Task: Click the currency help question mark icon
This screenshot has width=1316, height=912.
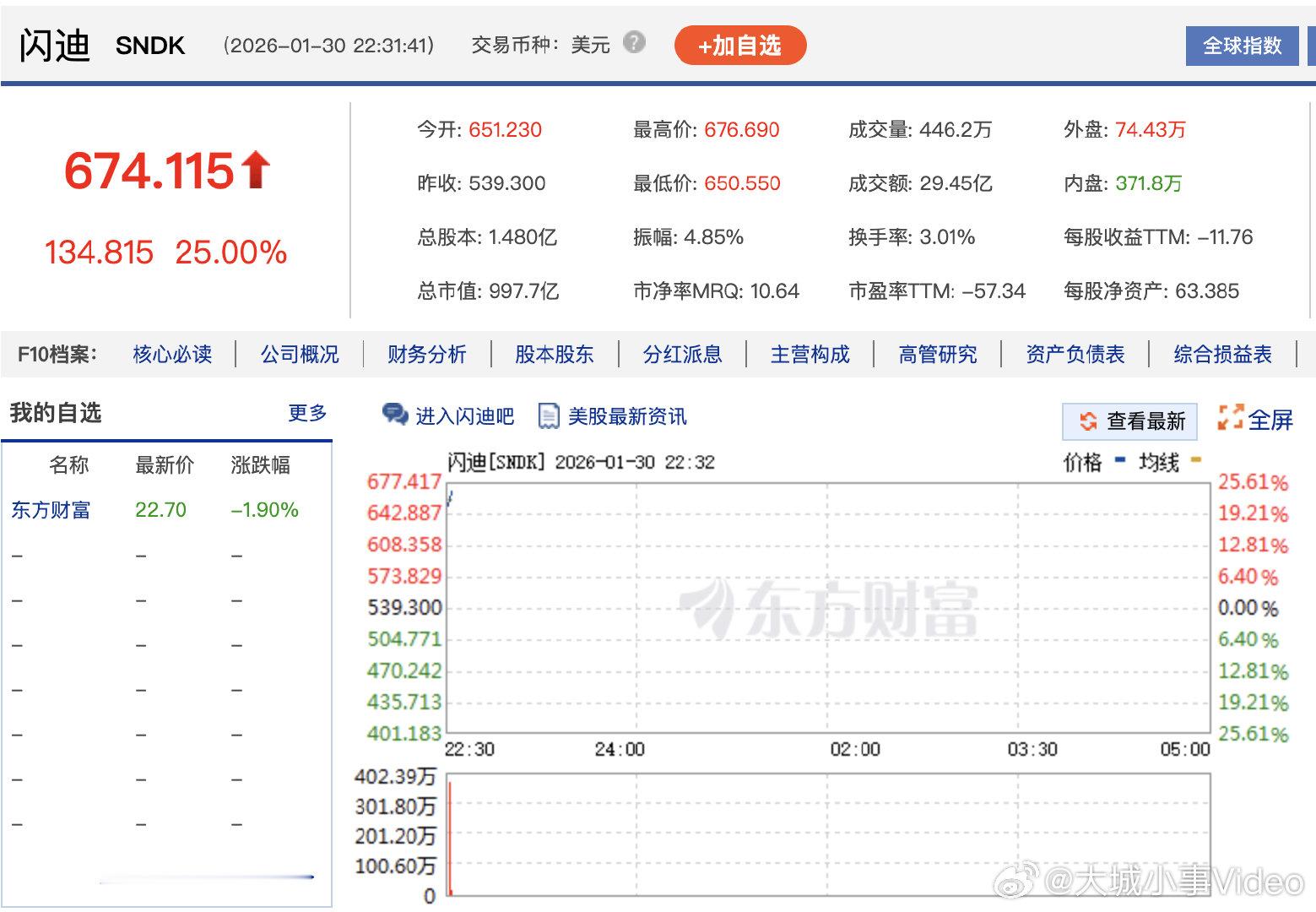Action: 635,44
